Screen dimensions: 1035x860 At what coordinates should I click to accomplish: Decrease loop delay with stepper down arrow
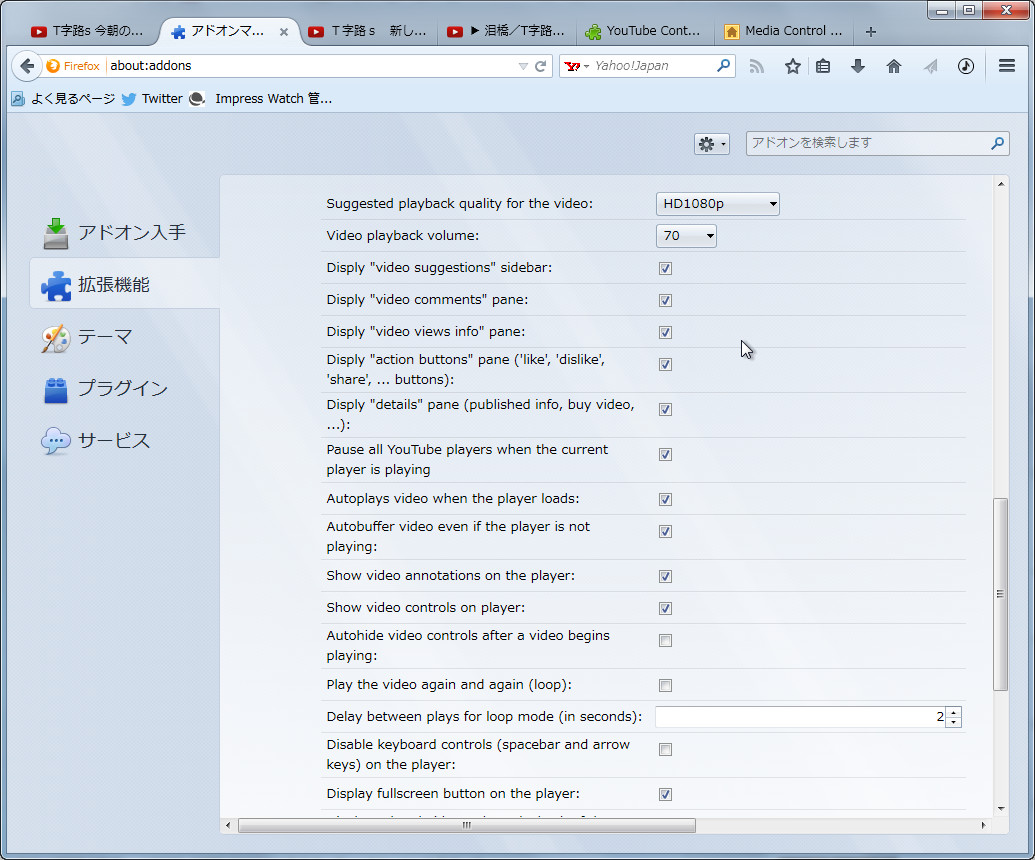click(x=954, y=722)
